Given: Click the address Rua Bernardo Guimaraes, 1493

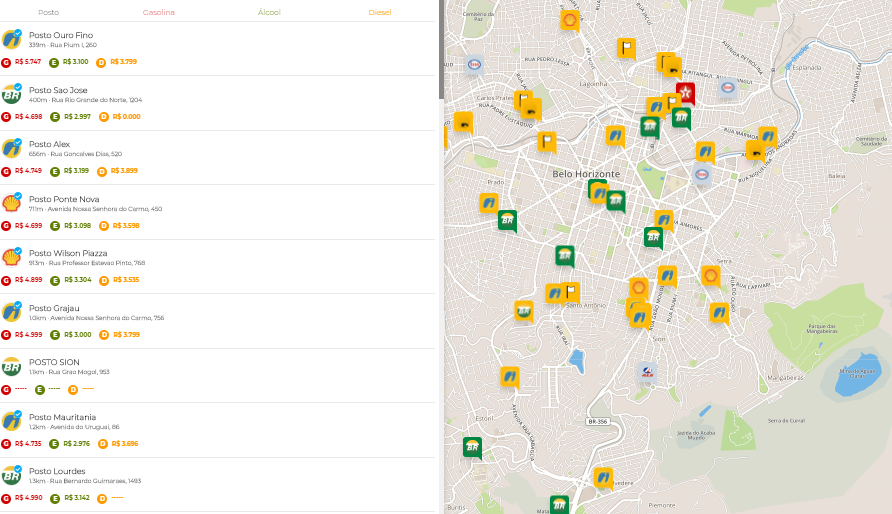Looking at the screenshot, I should point(92,481).
